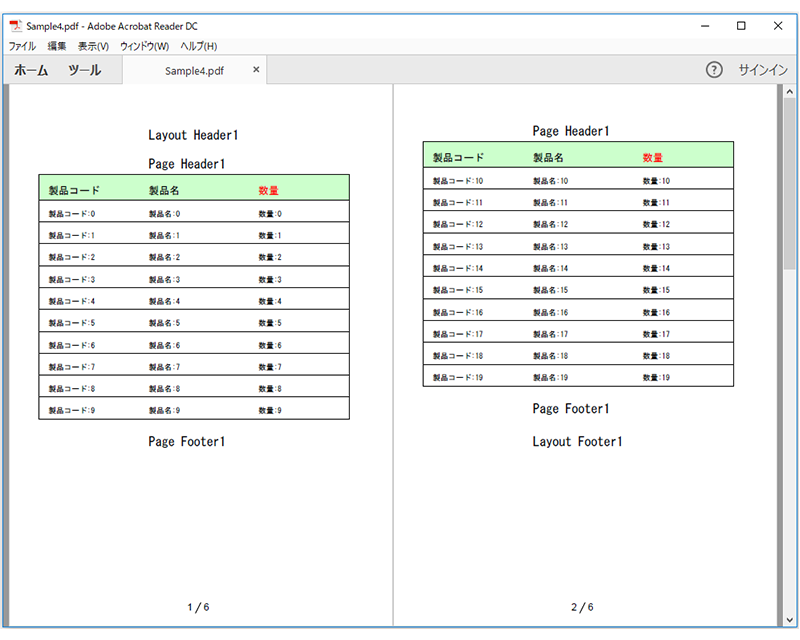
Task: Click the cell 製品名:7
Action: coord(164,367)
